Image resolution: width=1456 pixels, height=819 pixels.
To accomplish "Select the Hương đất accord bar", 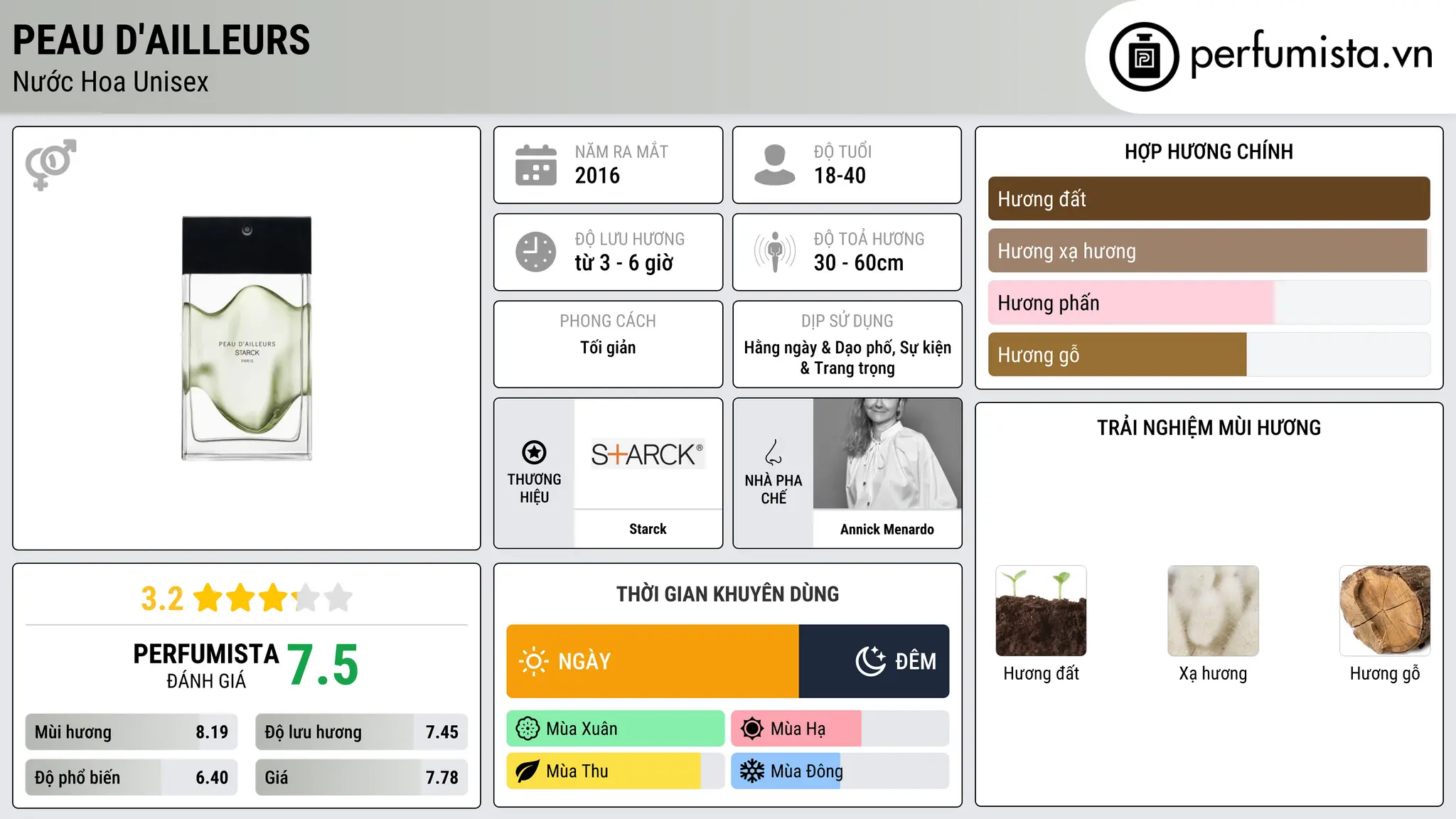I will (x=1209, y=199).
